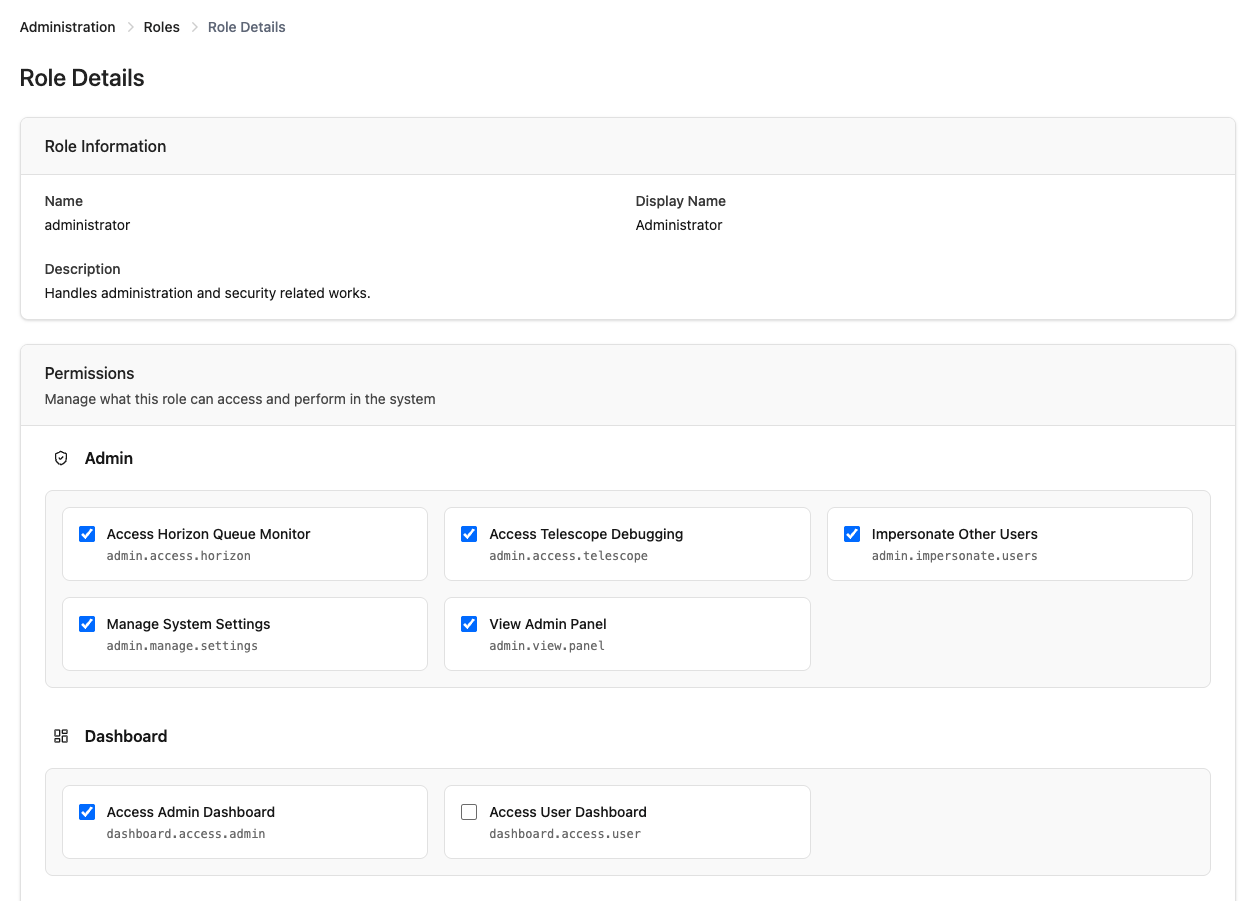Click the grid icon beside Dashboard section
This screenshot has width=1255, height=901.
61,735
